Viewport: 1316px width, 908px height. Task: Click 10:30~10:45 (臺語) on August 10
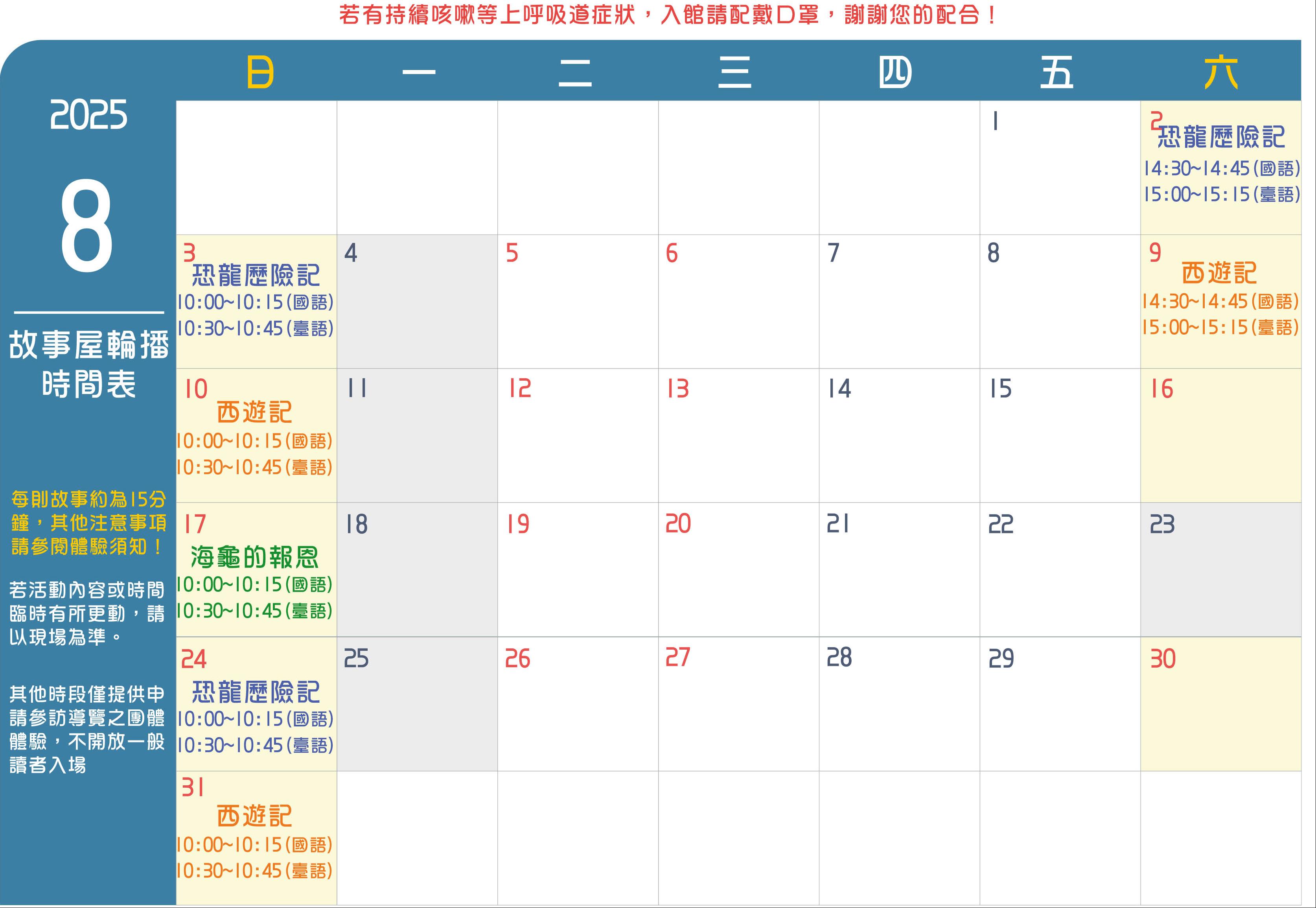[x=254, y=468]
